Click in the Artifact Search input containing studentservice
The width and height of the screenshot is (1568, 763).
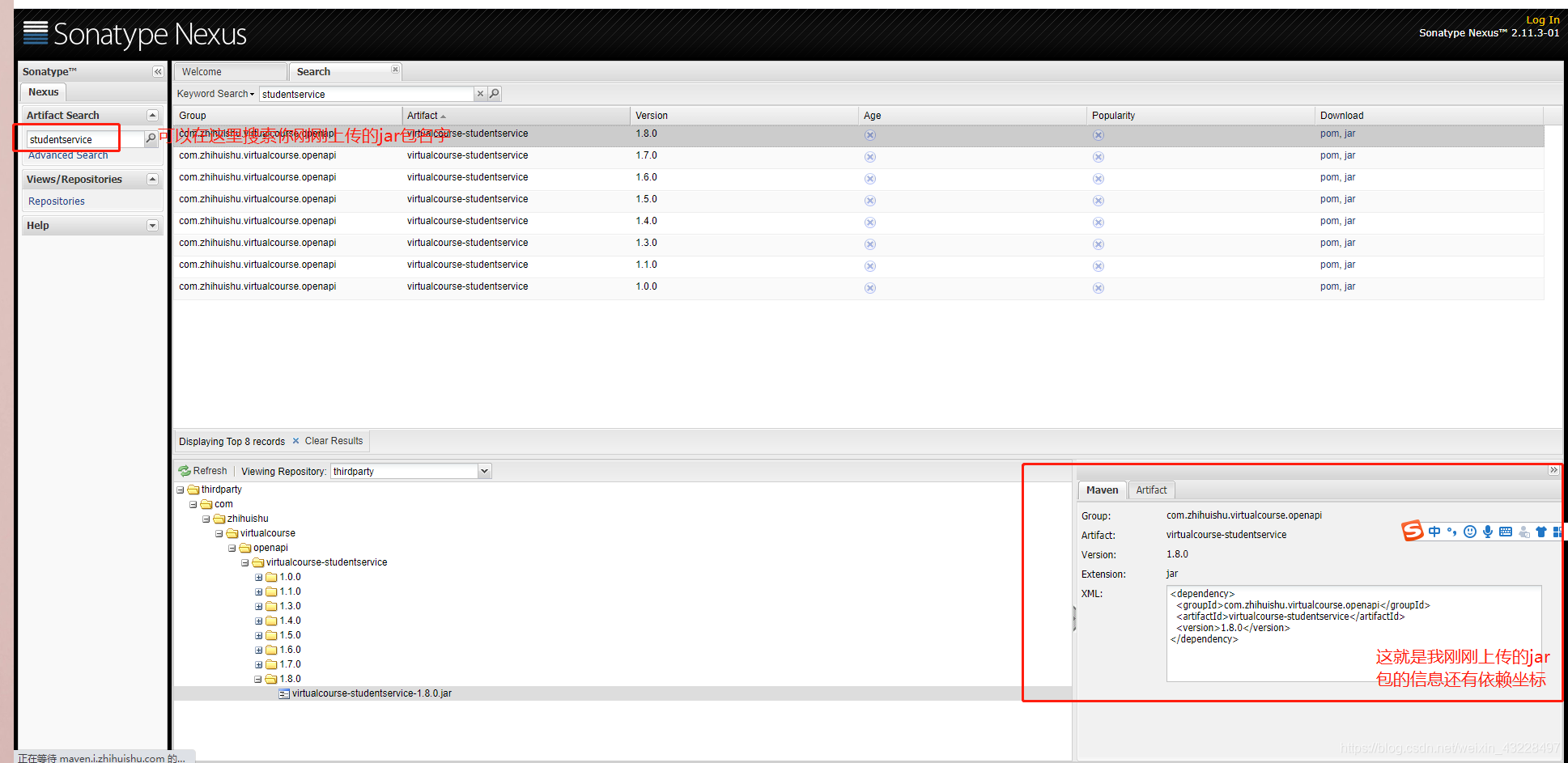[85, 139]
